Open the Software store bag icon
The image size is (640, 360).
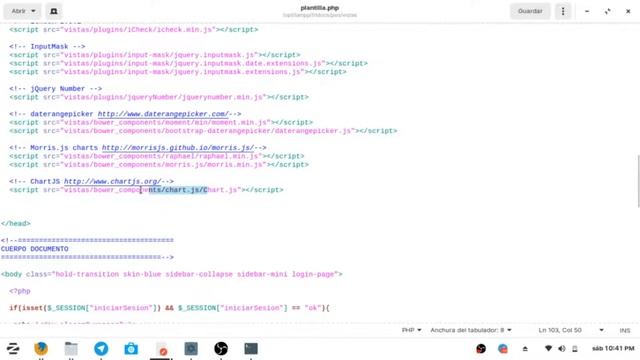(131, 349)
